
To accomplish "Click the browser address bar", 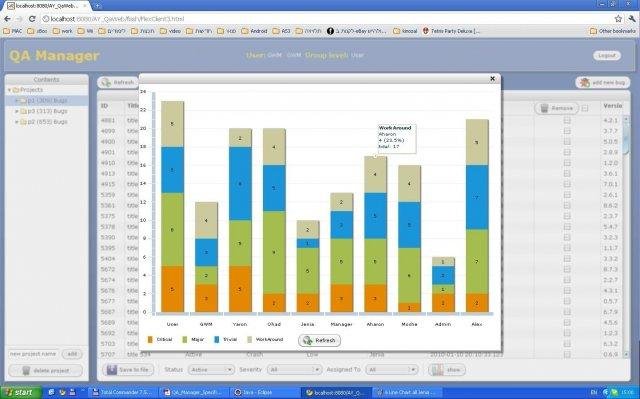I will point(327,19).
